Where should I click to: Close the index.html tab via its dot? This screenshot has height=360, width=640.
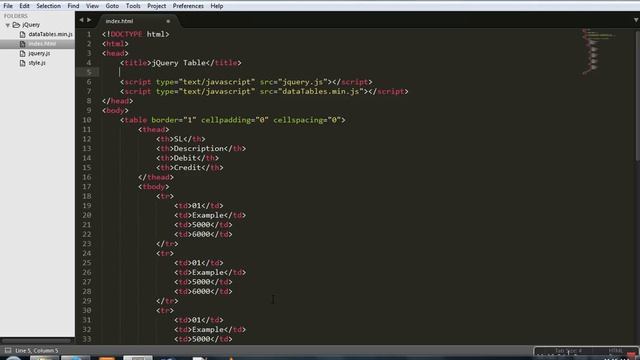click(168, 21)
